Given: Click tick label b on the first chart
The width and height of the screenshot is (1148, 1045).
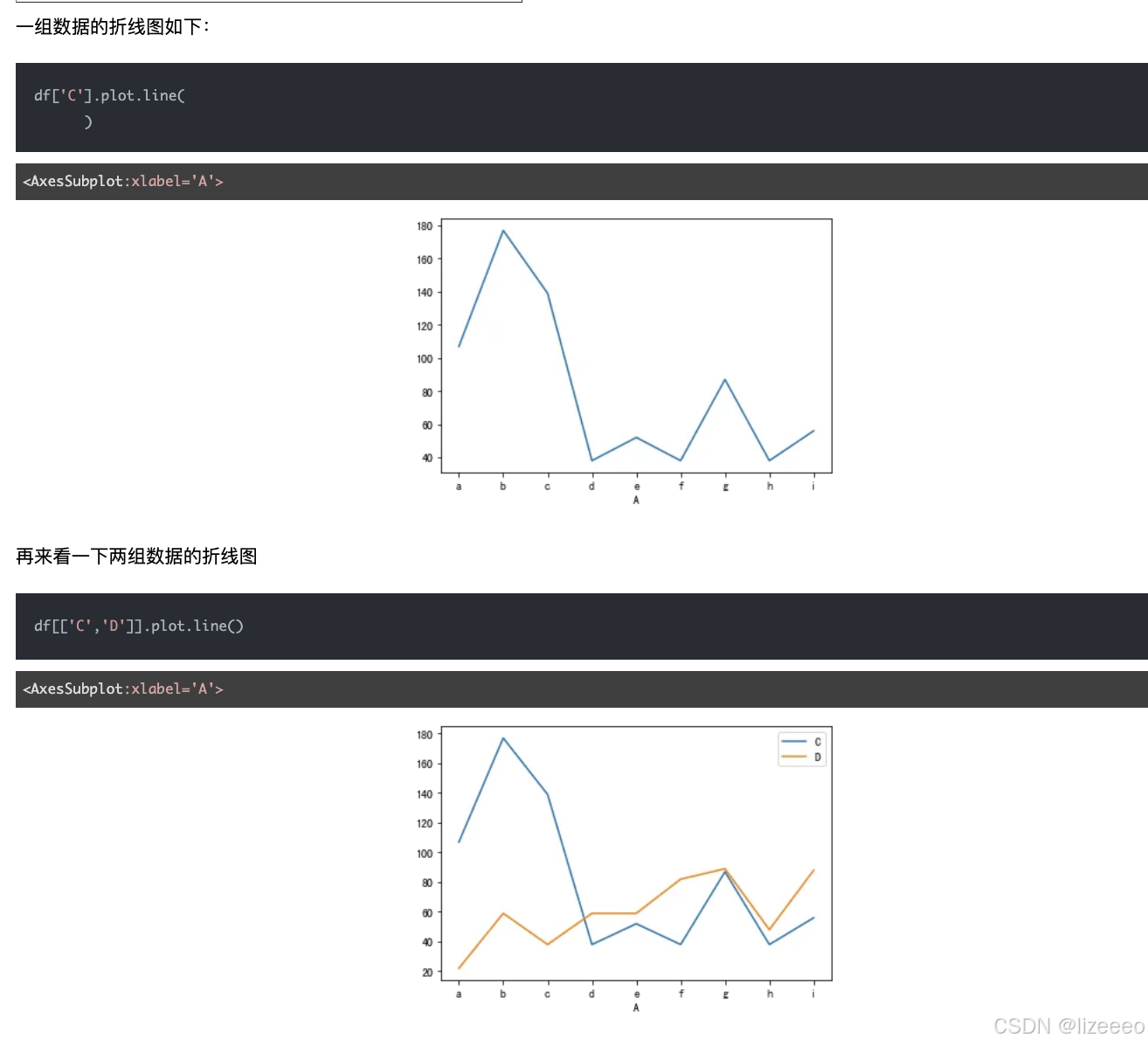Looking at the screenshot, I should point(503,486).
